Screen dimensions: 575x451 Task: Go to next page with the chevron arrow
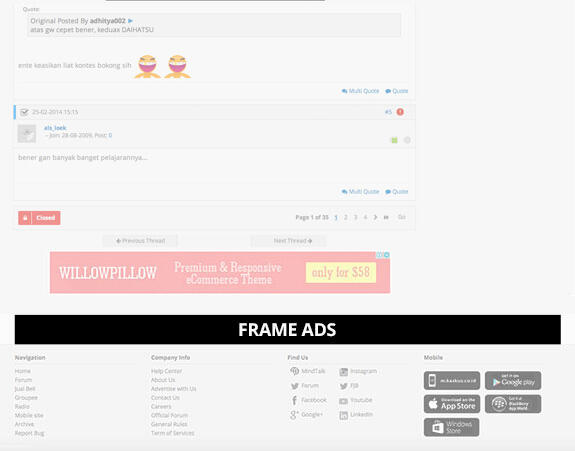pos(376,217)
